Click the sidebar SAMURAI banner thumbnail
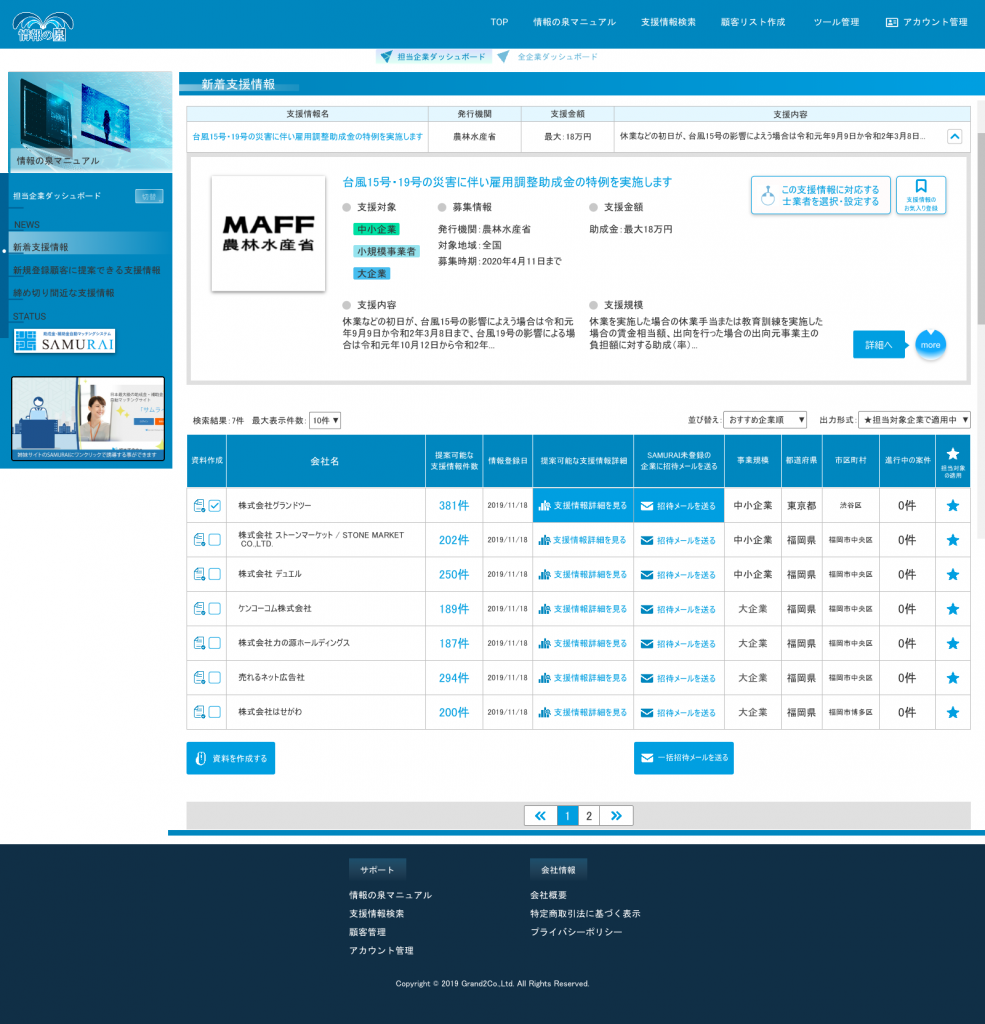This screenshot has height=1024, width=985. coord(87,418)
